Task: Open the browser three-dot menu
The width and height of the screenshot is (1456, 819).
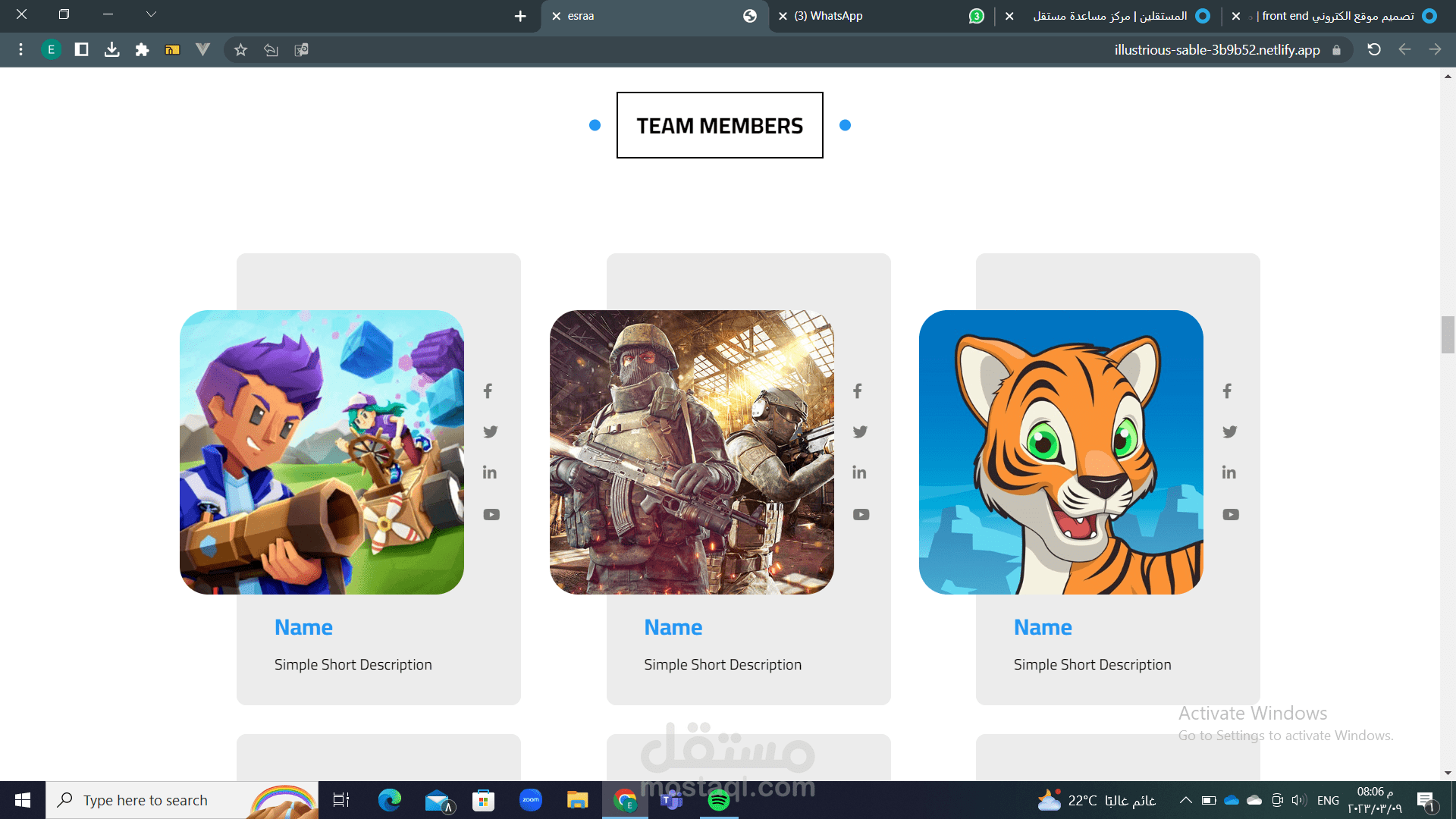Action: click(20, 49)
